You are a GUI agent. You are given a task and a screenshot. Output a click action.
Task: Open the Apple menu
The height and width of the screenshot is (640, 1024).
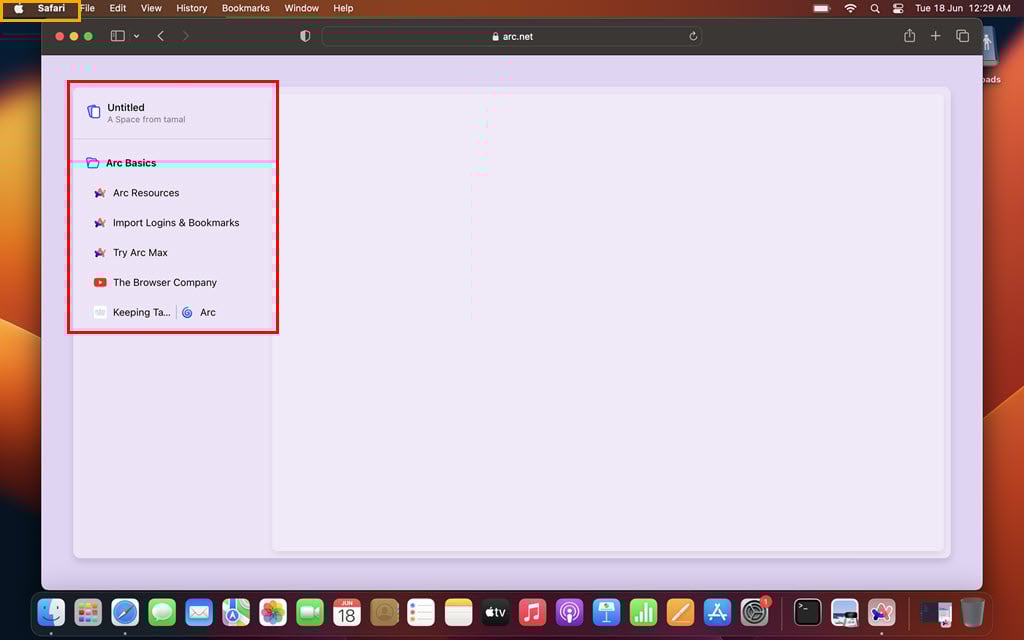click(x=19, y=8)
